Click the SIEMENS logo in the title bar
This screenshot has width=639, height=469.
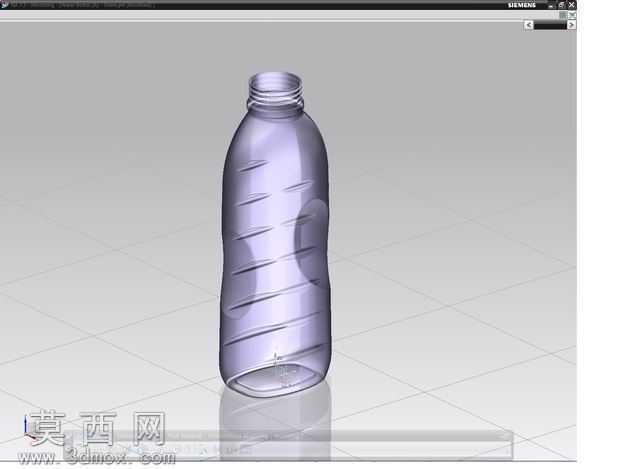[522, 5]
